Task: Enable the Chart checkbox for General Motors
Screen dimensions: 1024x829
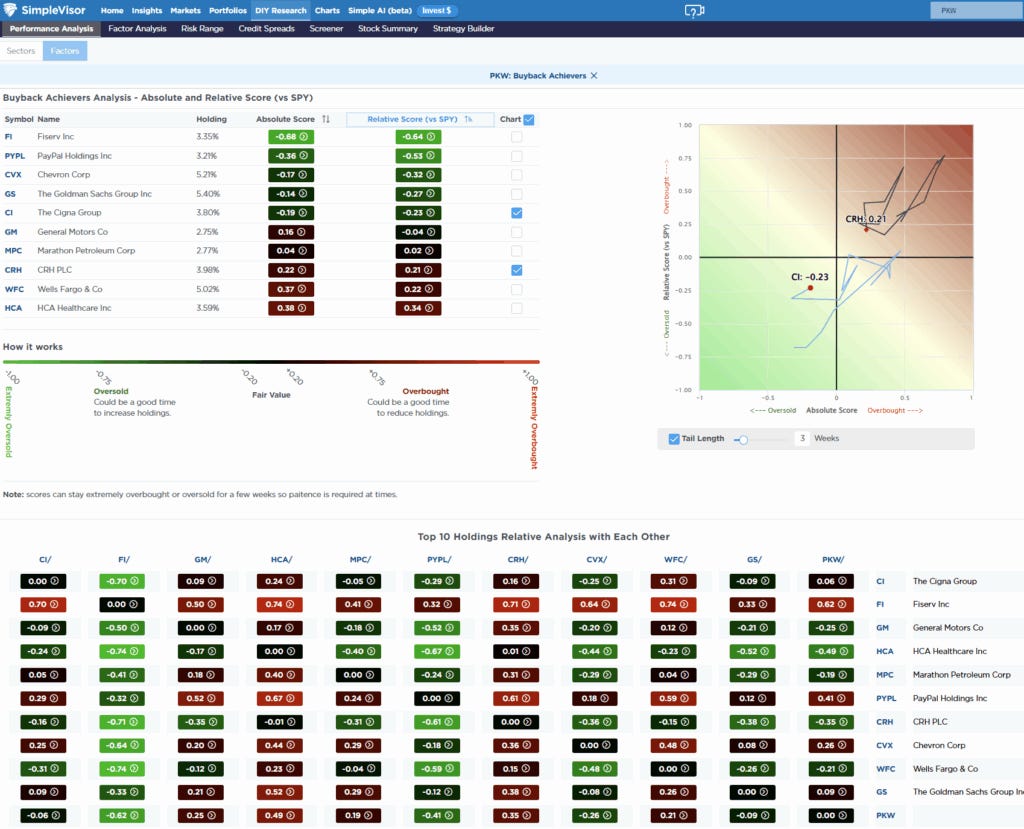Action: (516, 232)
